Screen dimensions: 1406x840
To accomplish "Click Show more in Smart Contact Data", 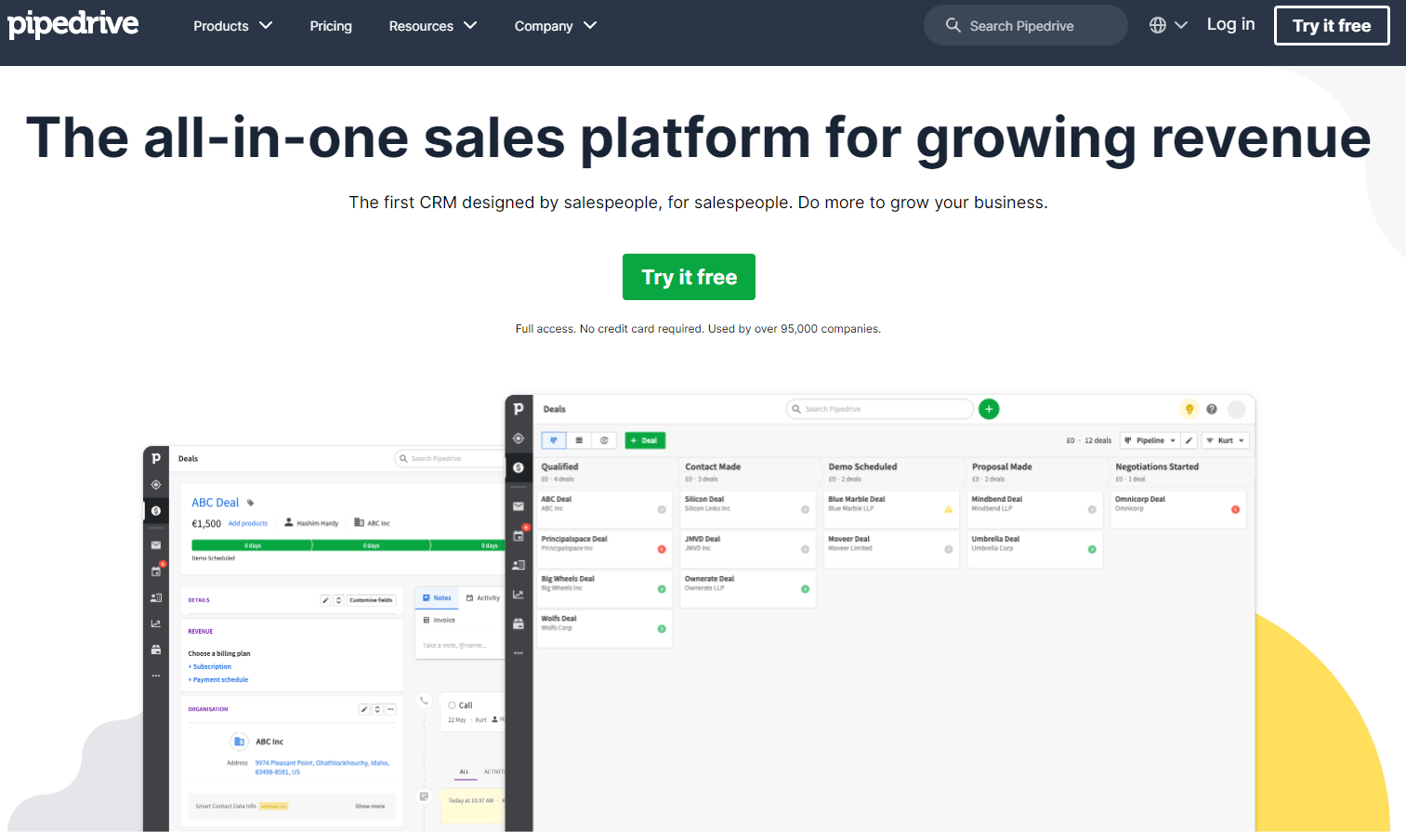I will point(370,806).
